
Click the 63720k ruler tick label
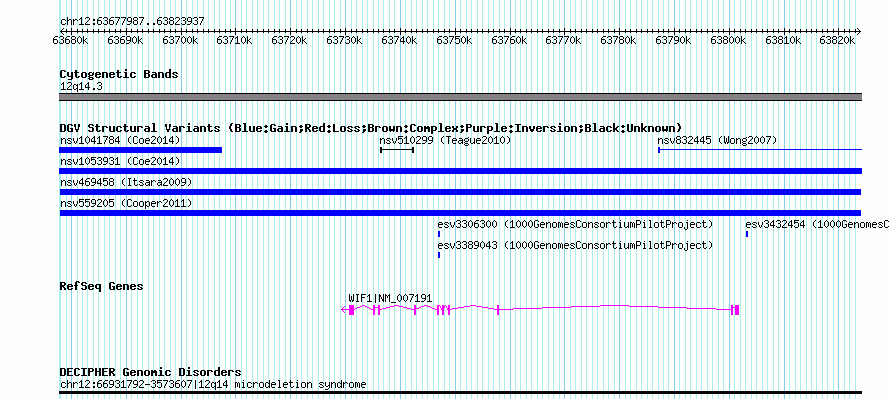289,40
